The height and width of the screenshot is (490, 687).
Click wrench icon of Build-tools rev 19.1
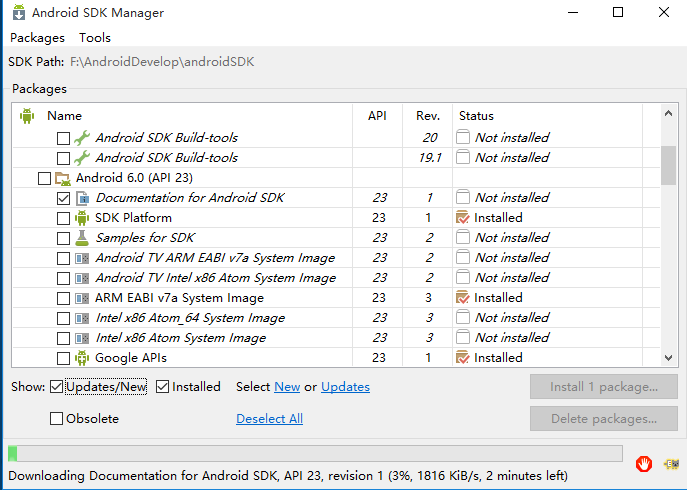click(82, 157)
